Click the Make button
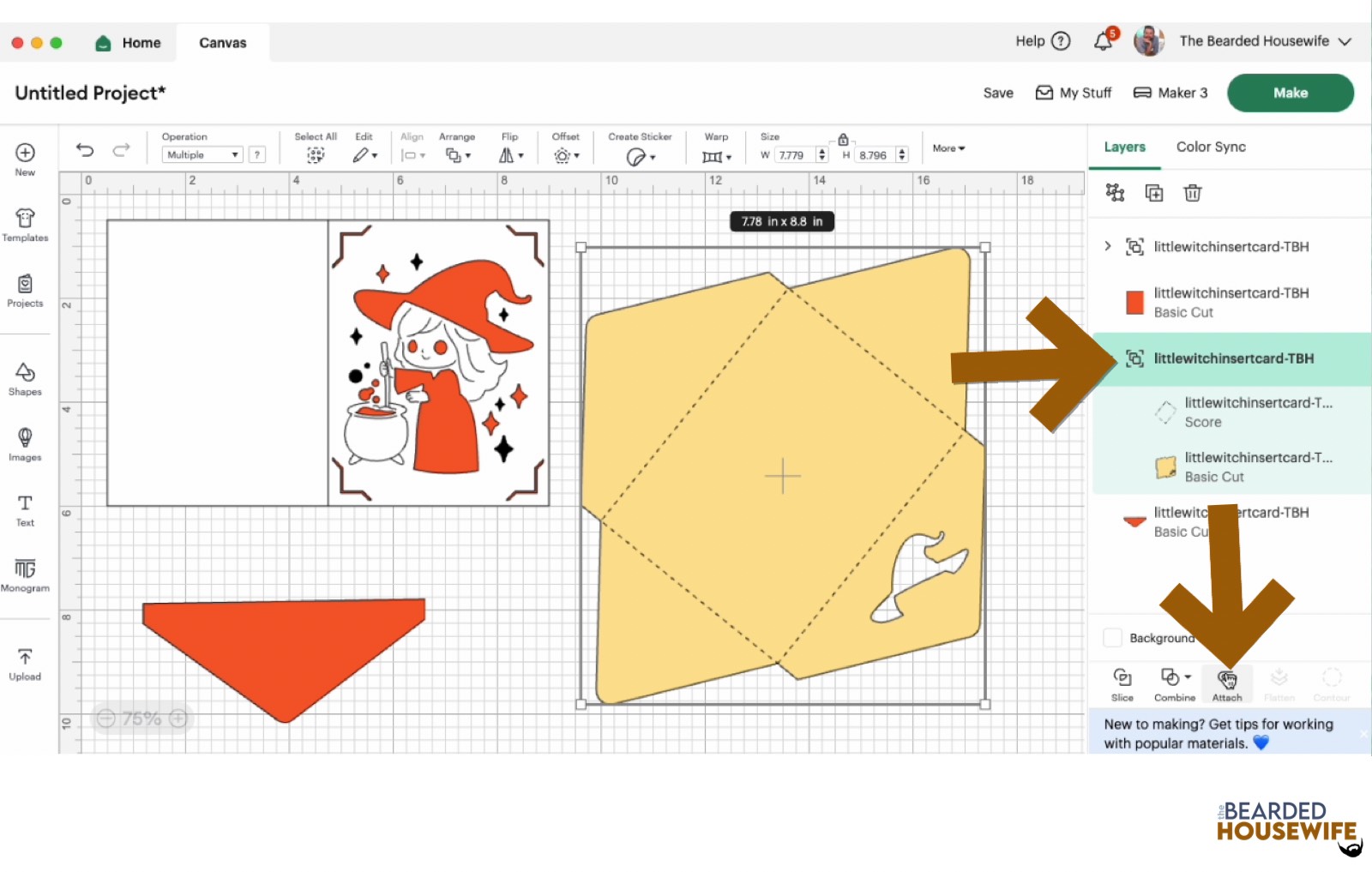Viewport: 1372px width, 872px height. point(1291,93)
